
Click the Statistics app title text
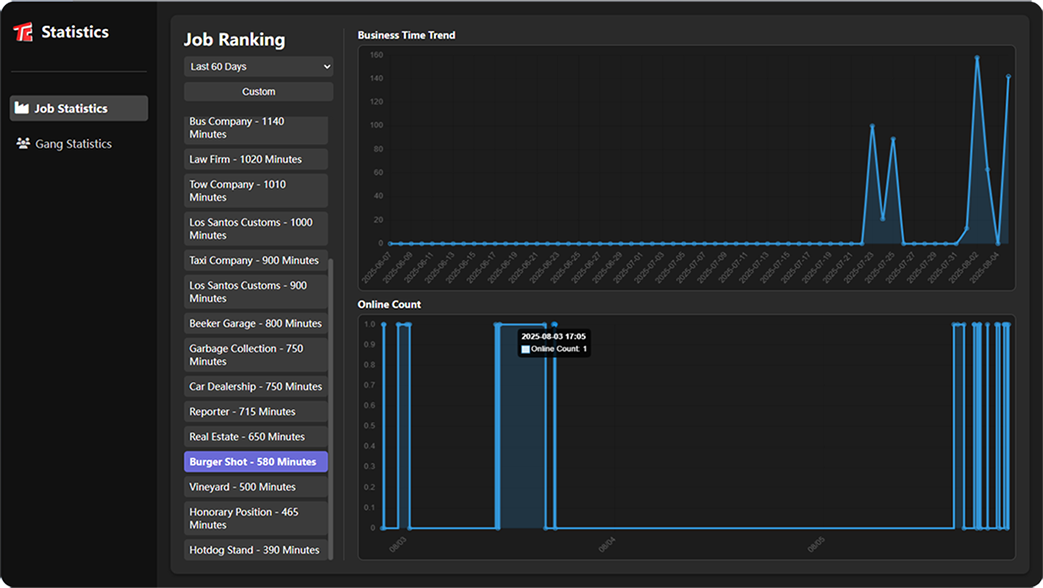pyautogui.click(x=75, y=32)
